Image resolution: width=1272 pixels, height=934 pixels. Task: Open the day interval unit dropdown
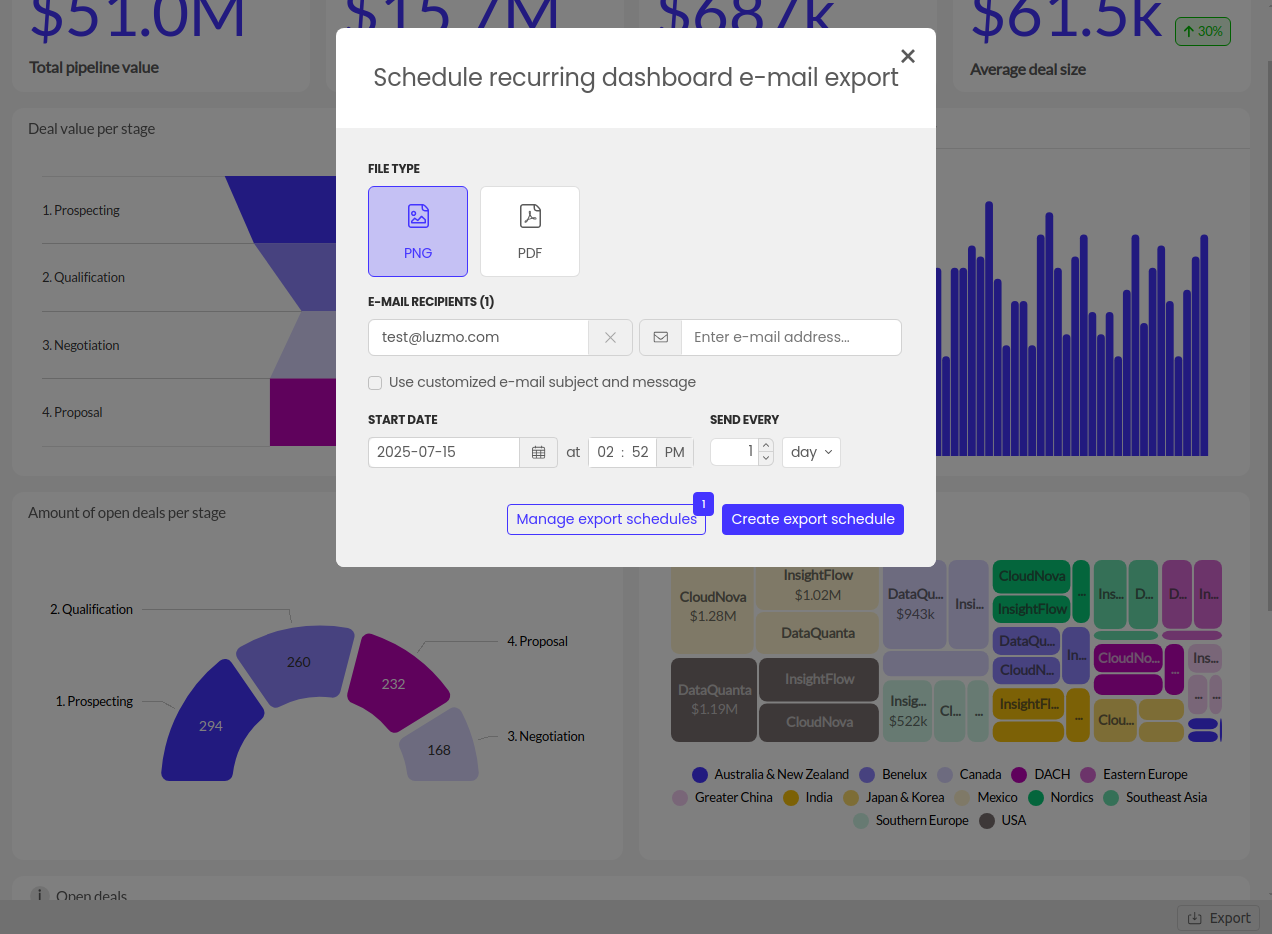(811, 452)
